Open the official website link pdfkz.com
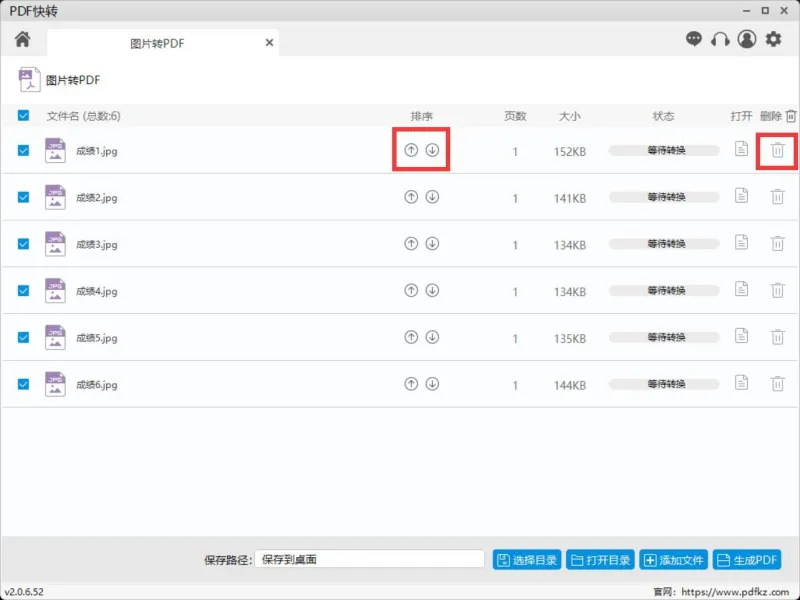The image size is (800, 600). tap(735, 592)
